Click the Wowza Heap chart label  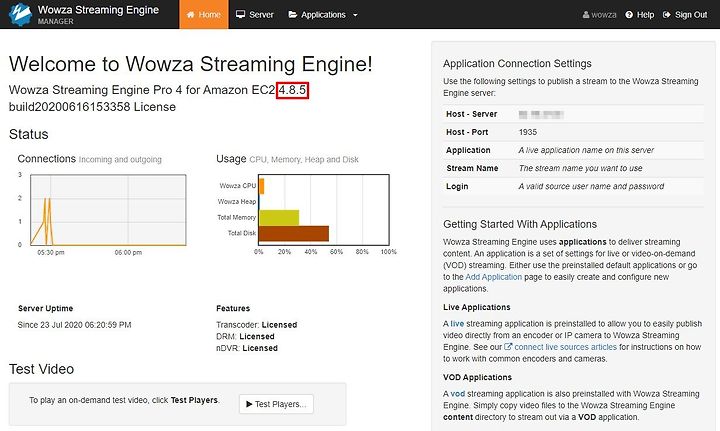pyautogui.click(x=237, y=202)
